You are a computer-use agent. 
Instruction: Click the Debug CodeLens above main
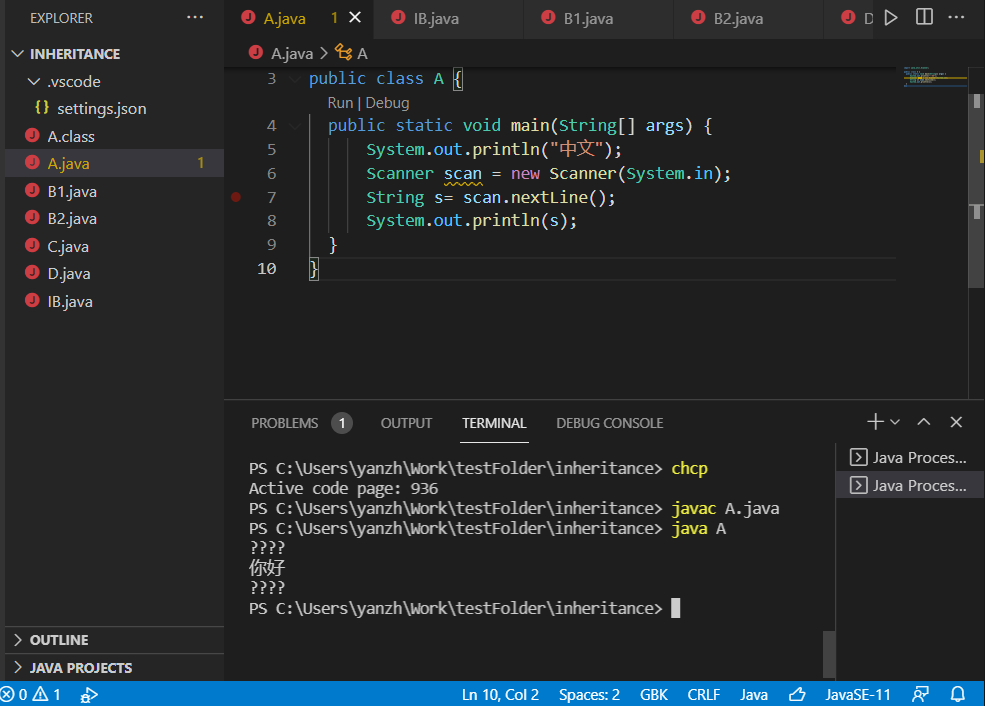pyautogui.click(x=387, y=103)
